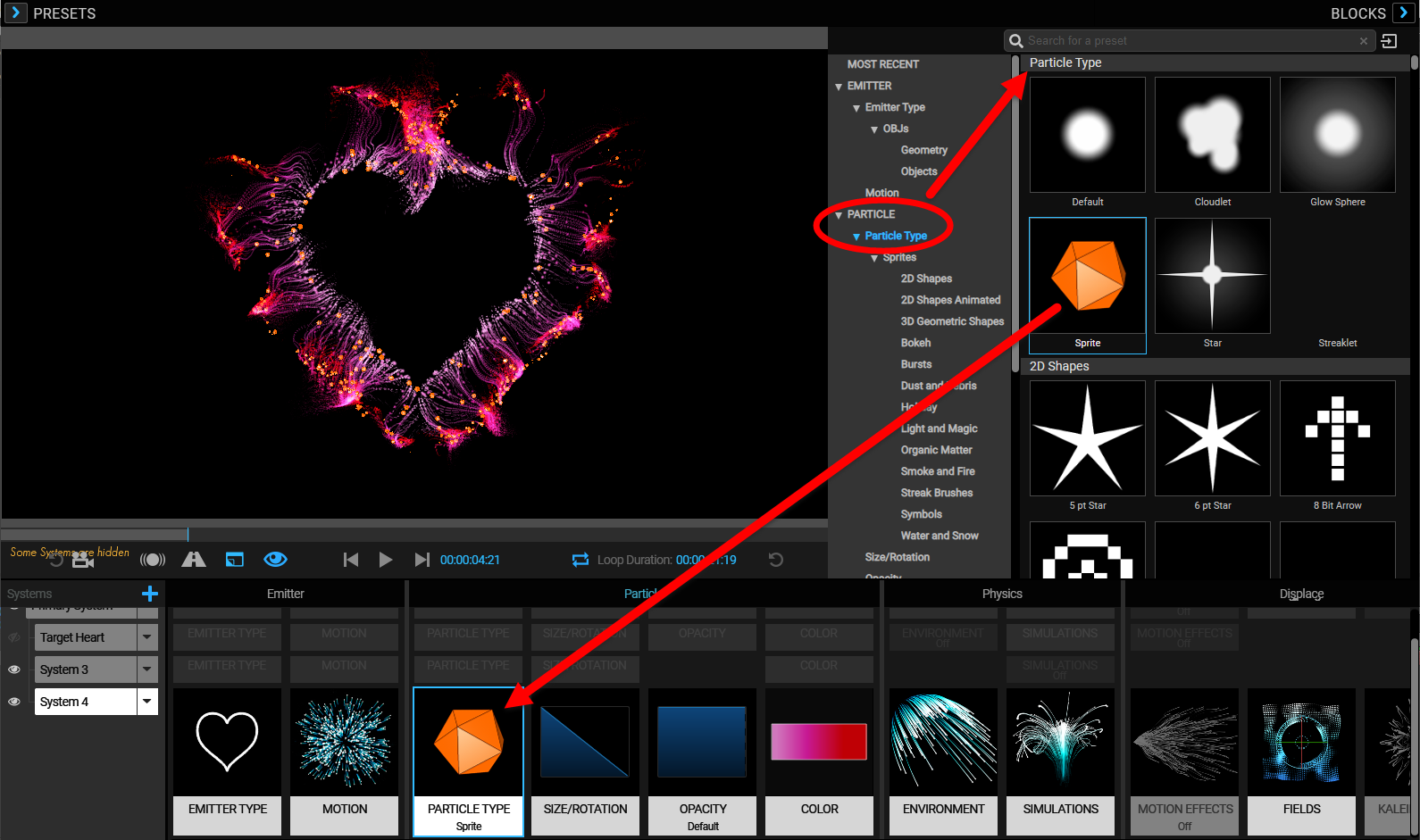Viewport: 1420px width, 840px height.
Task: Open the Water and Snow category
Action: 940,536
